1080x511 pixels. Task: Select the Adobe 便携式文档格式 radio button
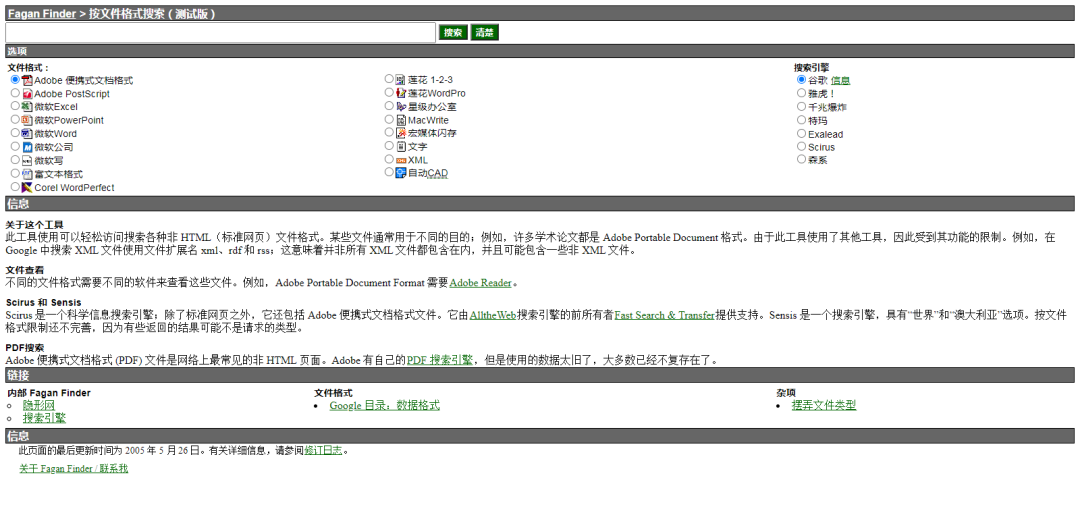click(15, 80)
